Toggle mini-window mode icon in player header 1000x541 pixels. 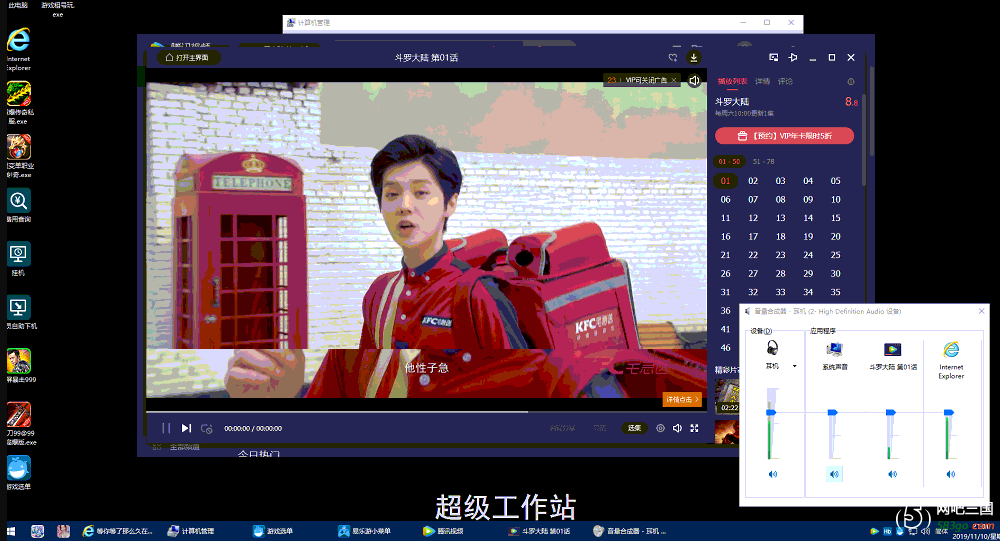click(774, 57)
